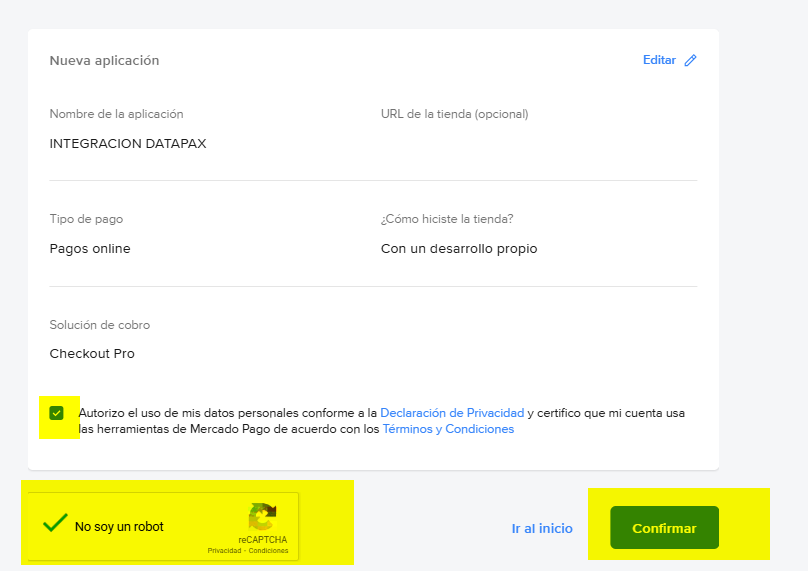This screenshot has width=808, height=571.
Task: Click the "Pagos online" payment type value
Action: (x=90, y=248)
